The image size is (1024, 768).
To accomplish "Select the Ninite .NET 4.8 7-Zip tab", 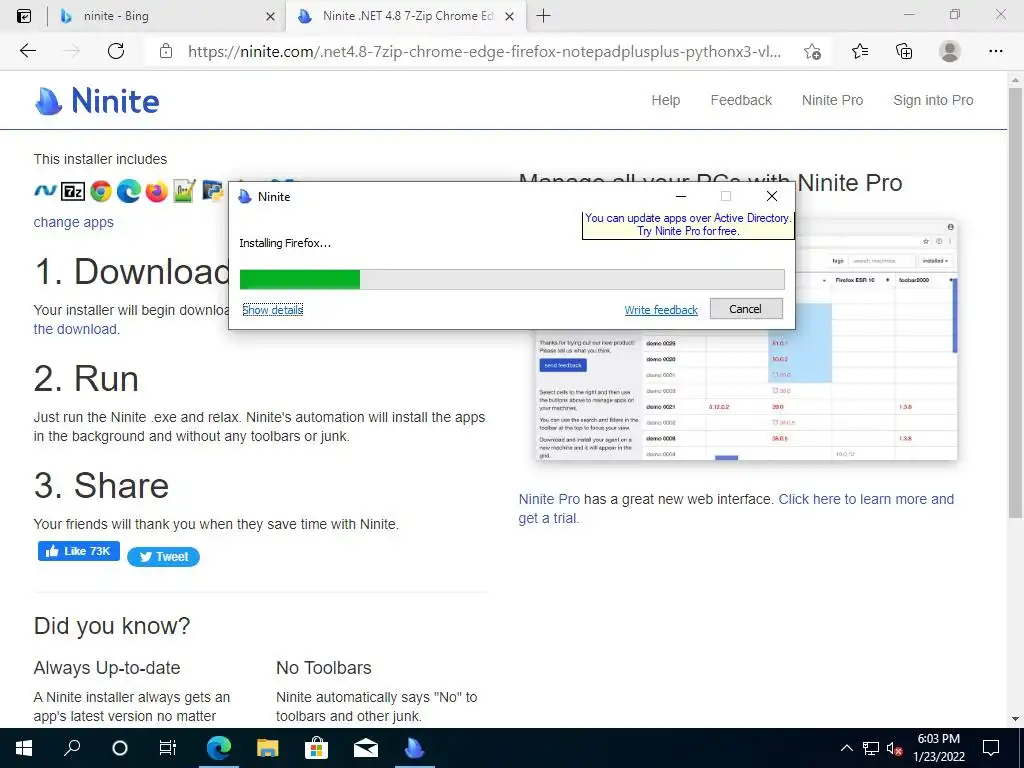I will click(405, 16).
